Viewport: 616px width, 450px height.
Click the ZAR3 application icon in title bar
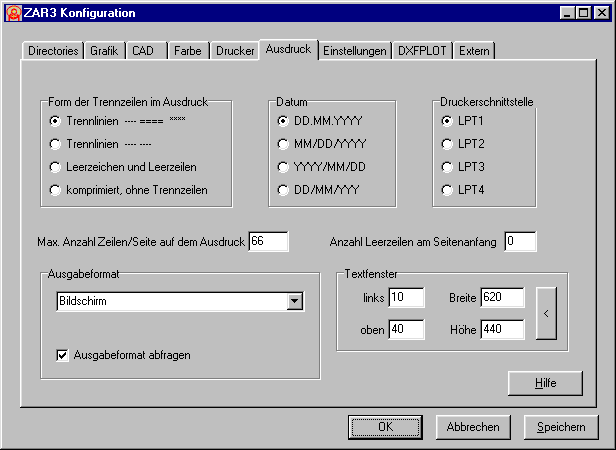[x=14, y=13]
